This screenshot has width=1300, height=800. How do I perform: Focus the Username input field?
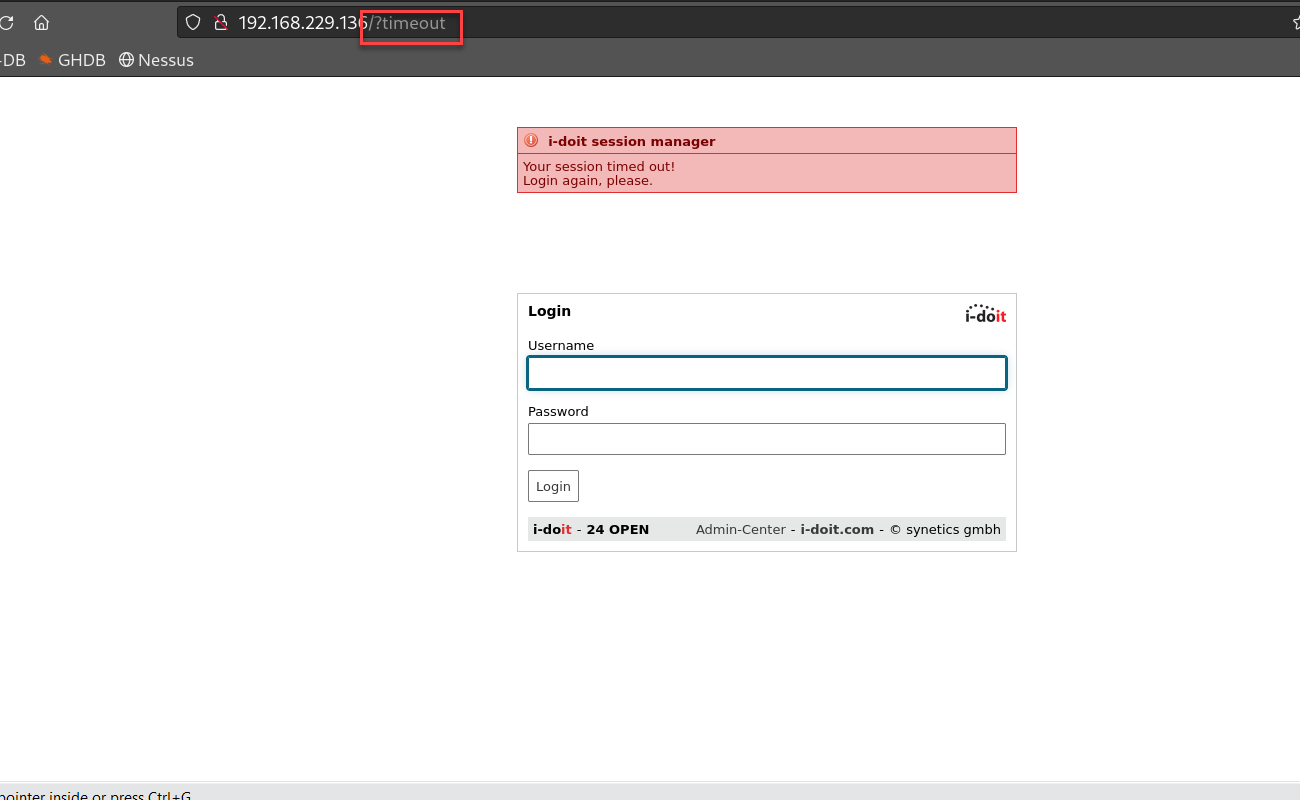(766, 372)
